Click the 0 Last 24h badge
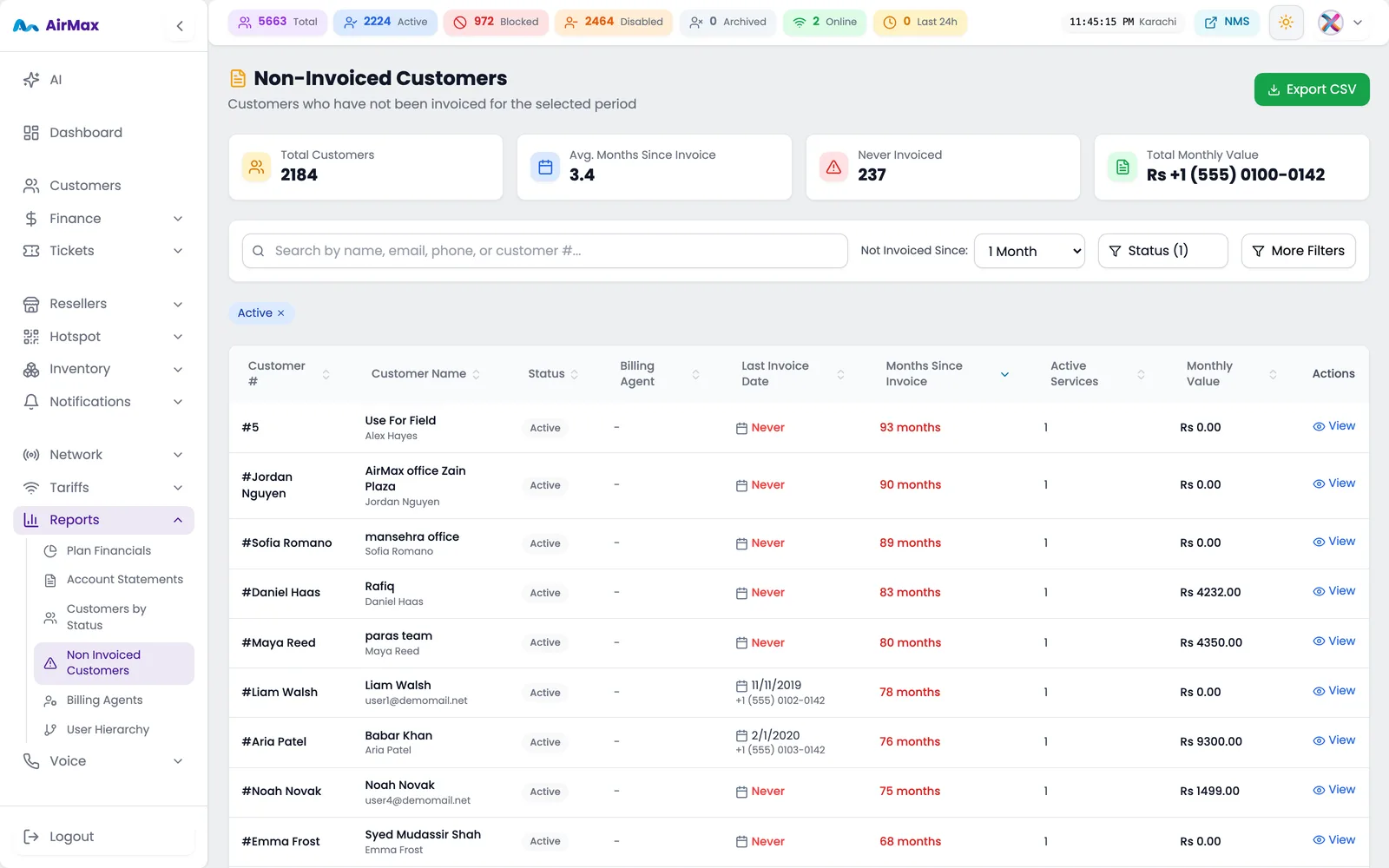The image size is (1389, 868). 920,22
